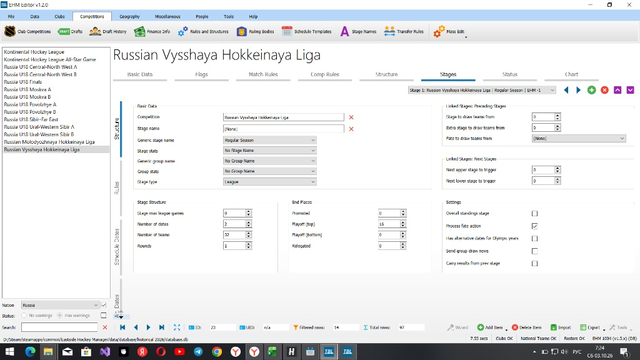Open the Stage stats dropdown
Image resolution: width=640 pixels, height=360 pixels.
click(269, 151)
